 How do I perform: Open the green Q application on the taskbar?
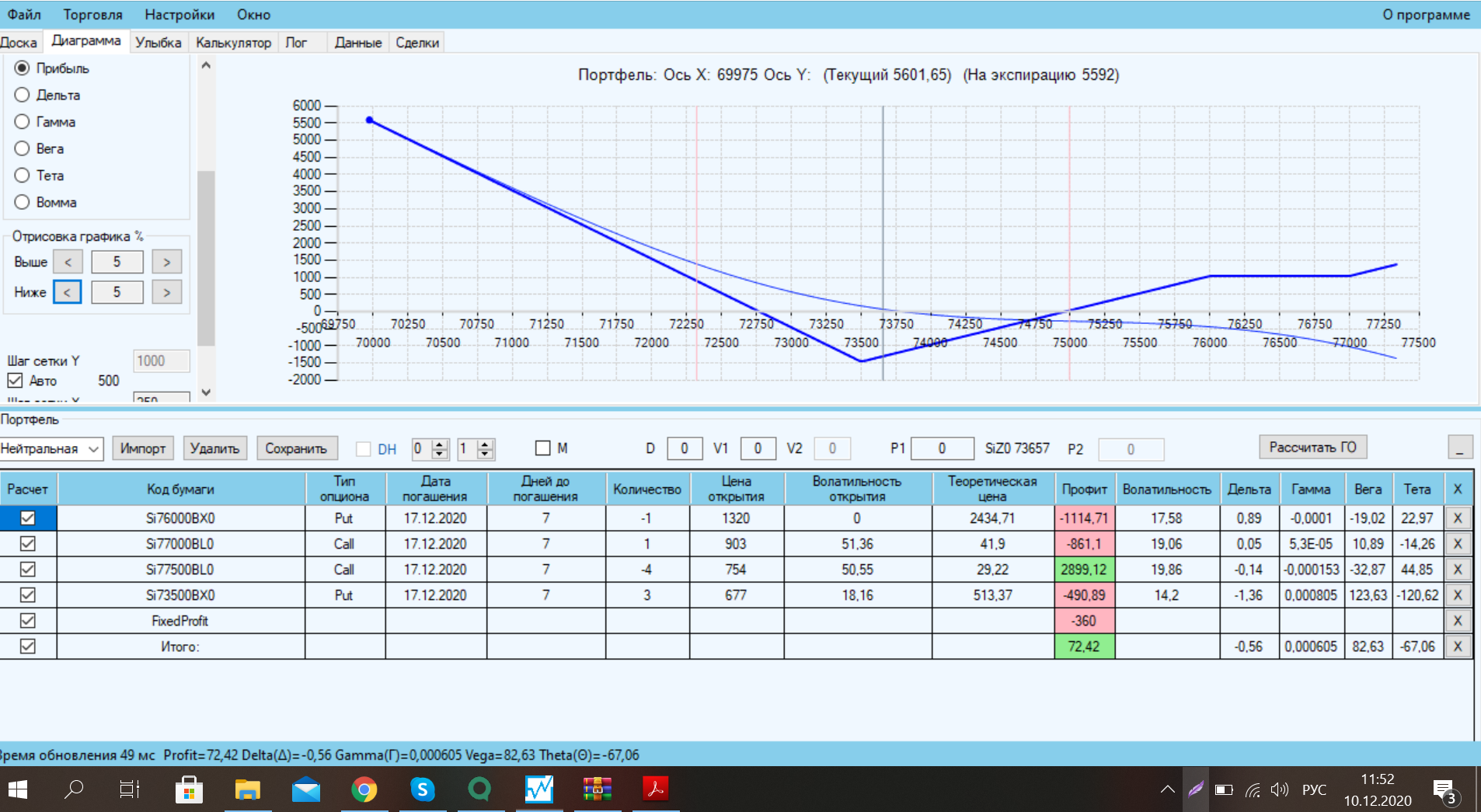pyautogui.click(x=480, y=789)
